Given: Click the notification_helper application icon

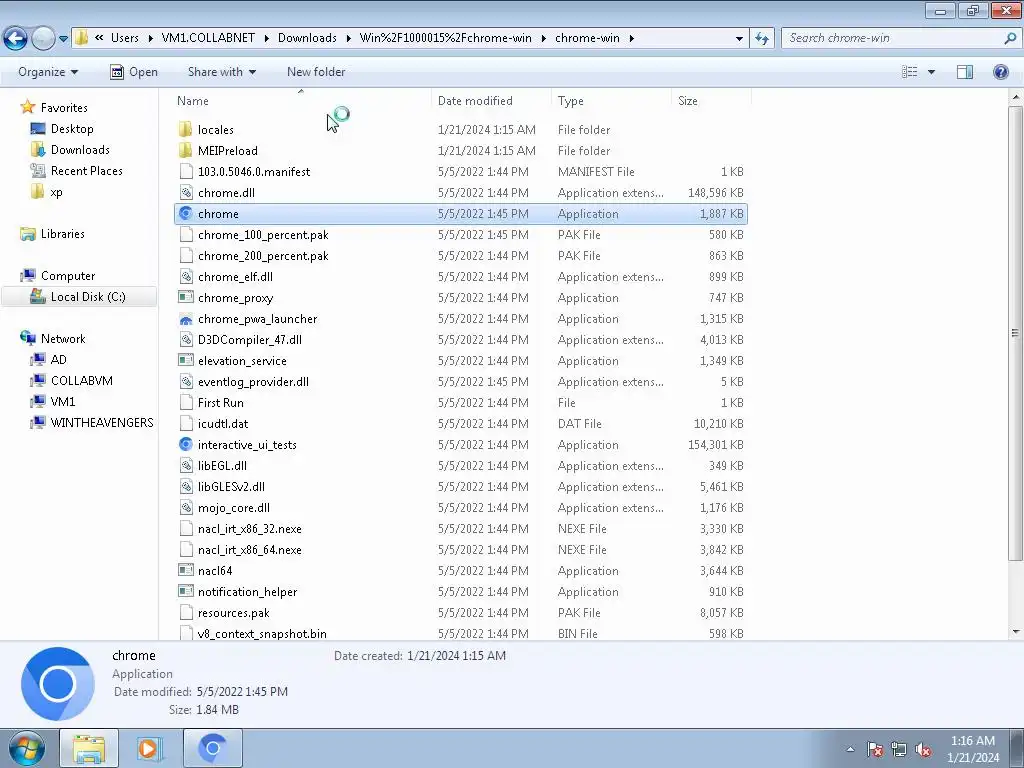Looking at the screenshot, I should [186, 592].
